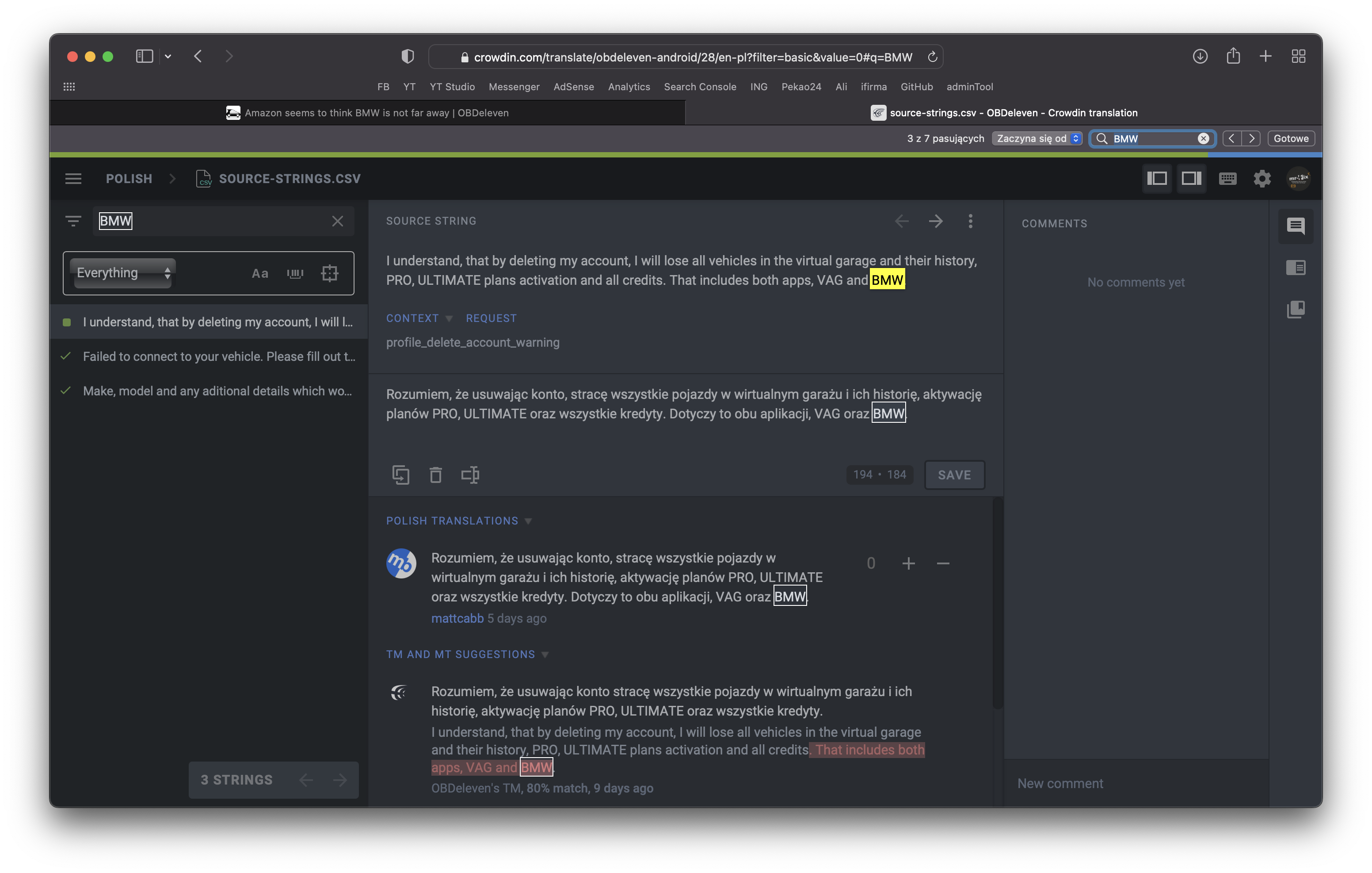The image size is (1372, 873).
Task: Copy source text into translation field
Action: pyautogui.click(x=400, y=475)
